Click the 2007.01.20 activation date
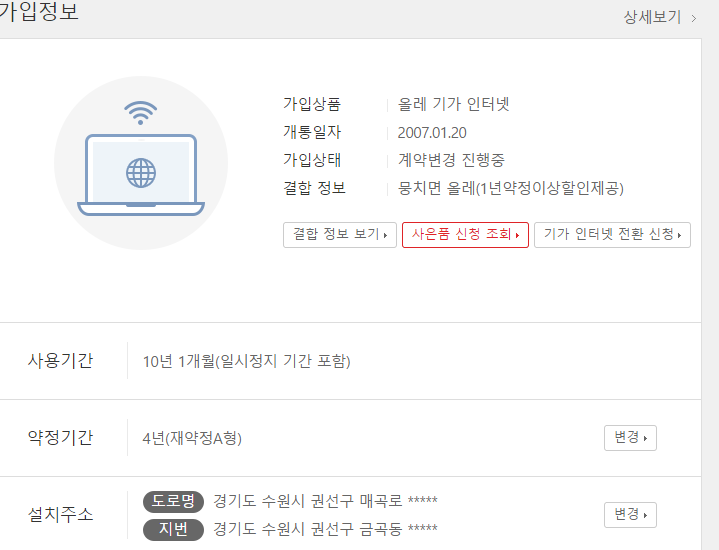The width and height of the screenshot is (719, 550). (432, 132)
